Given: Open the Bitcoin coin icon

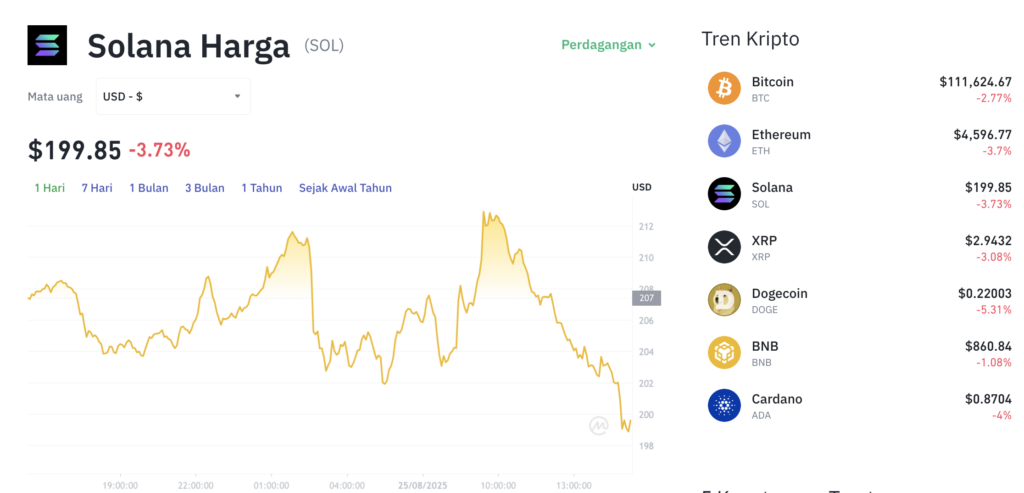Looking at the screenshot, I should [724, 88].
